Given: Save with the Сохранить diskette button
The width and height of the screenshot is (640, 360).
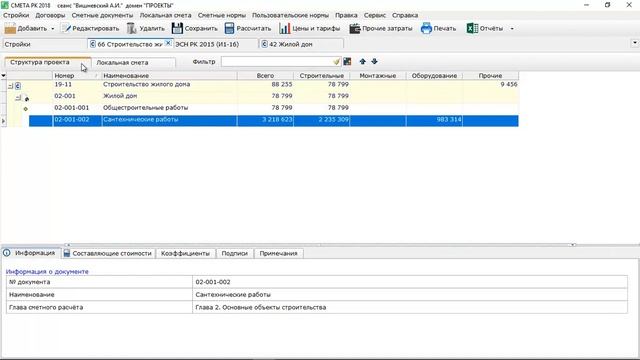Looking at the screenshot, I should [x=195, y=29].
